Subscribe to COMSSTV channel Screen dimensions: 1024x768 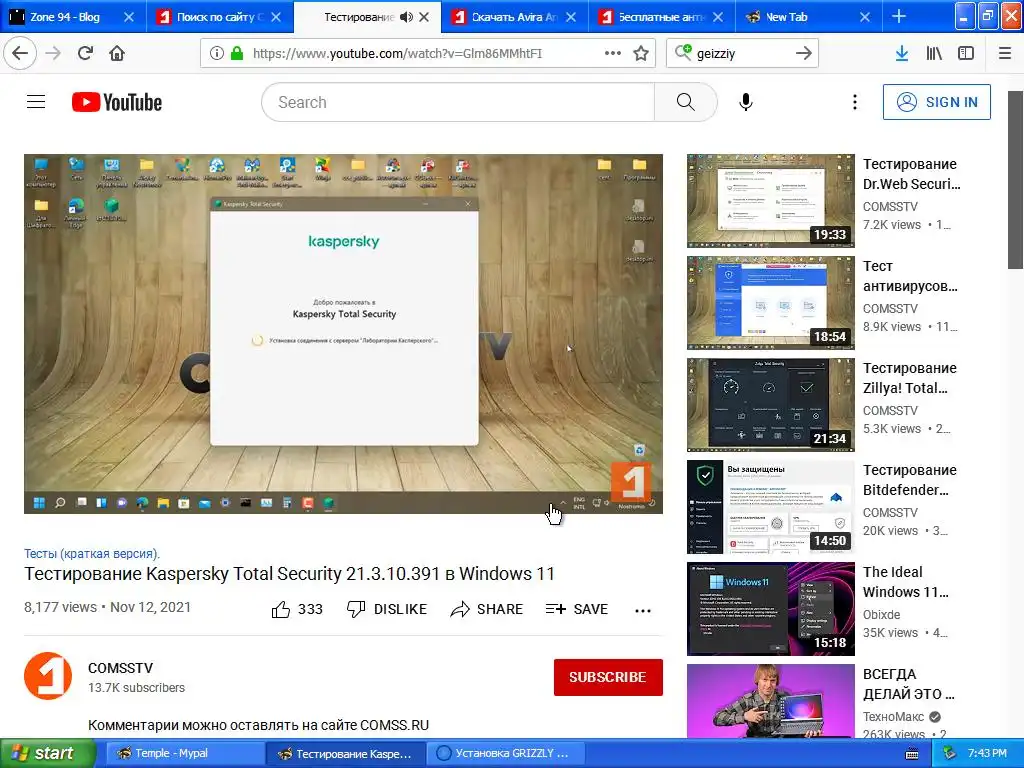click(x=608, y=677)
